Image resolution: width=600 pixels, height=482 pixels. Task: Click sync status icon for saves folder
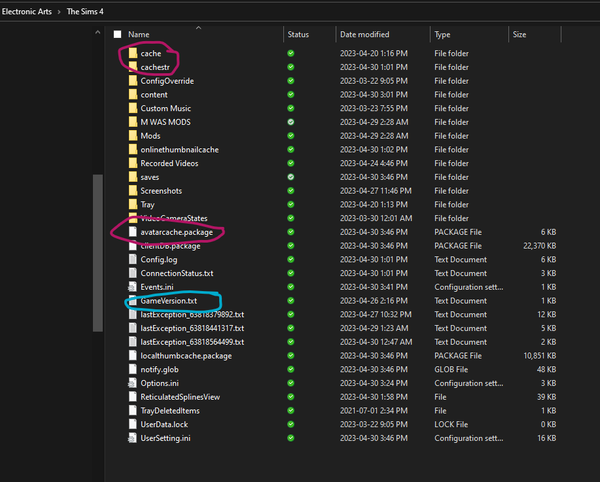[x=291, y=177]
